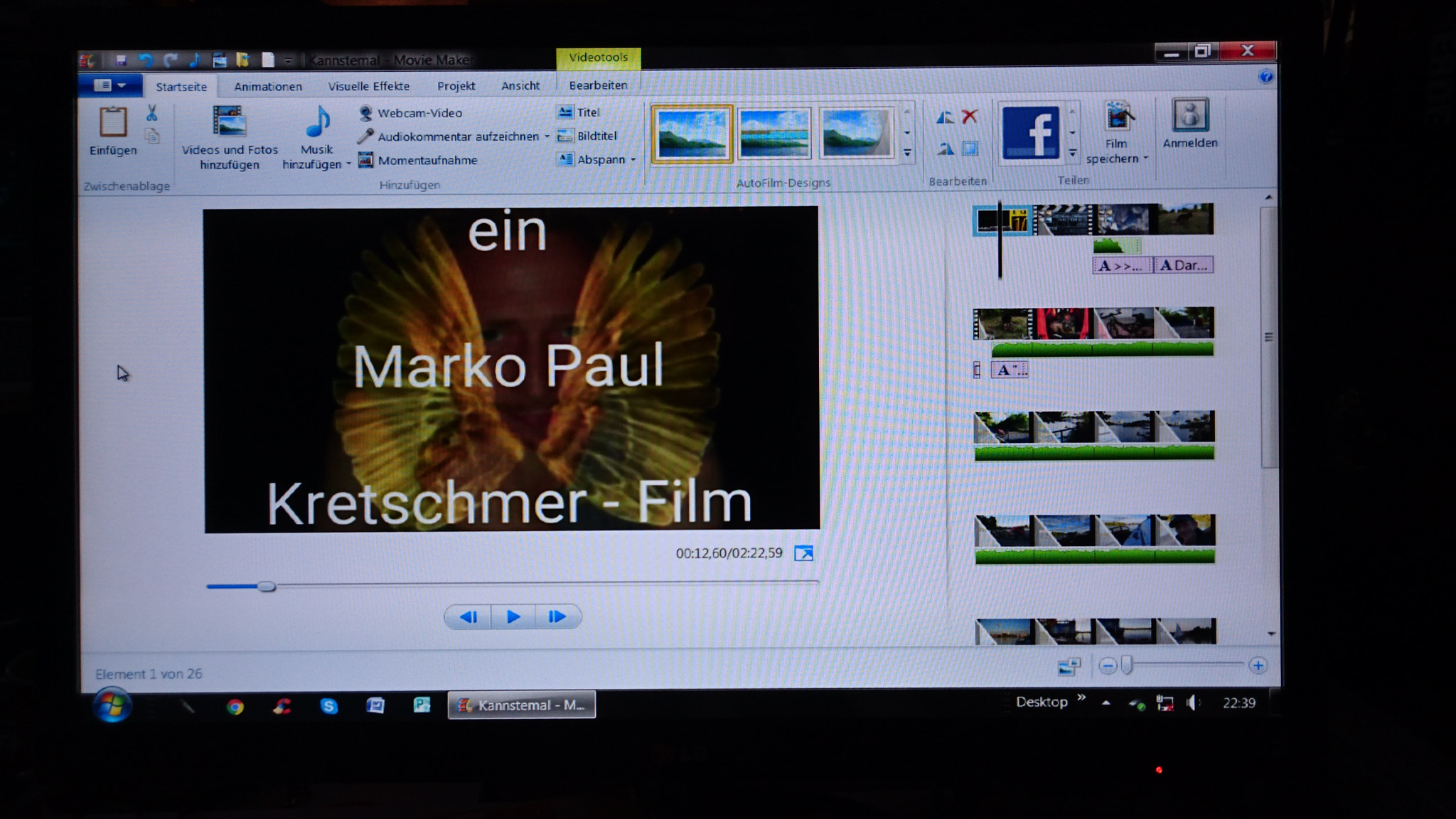
Task: Apply the third AutoFilm design
Action: click(856, 133)
